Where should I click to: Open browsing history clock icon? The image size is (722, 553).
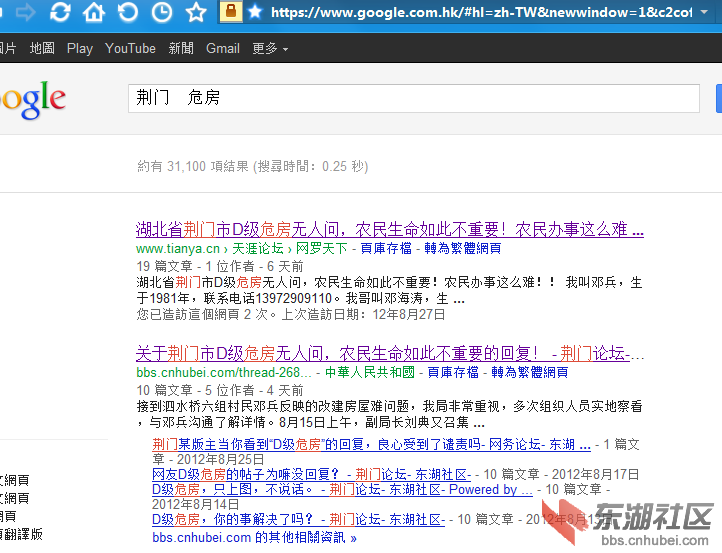click(x=162, y=12)
